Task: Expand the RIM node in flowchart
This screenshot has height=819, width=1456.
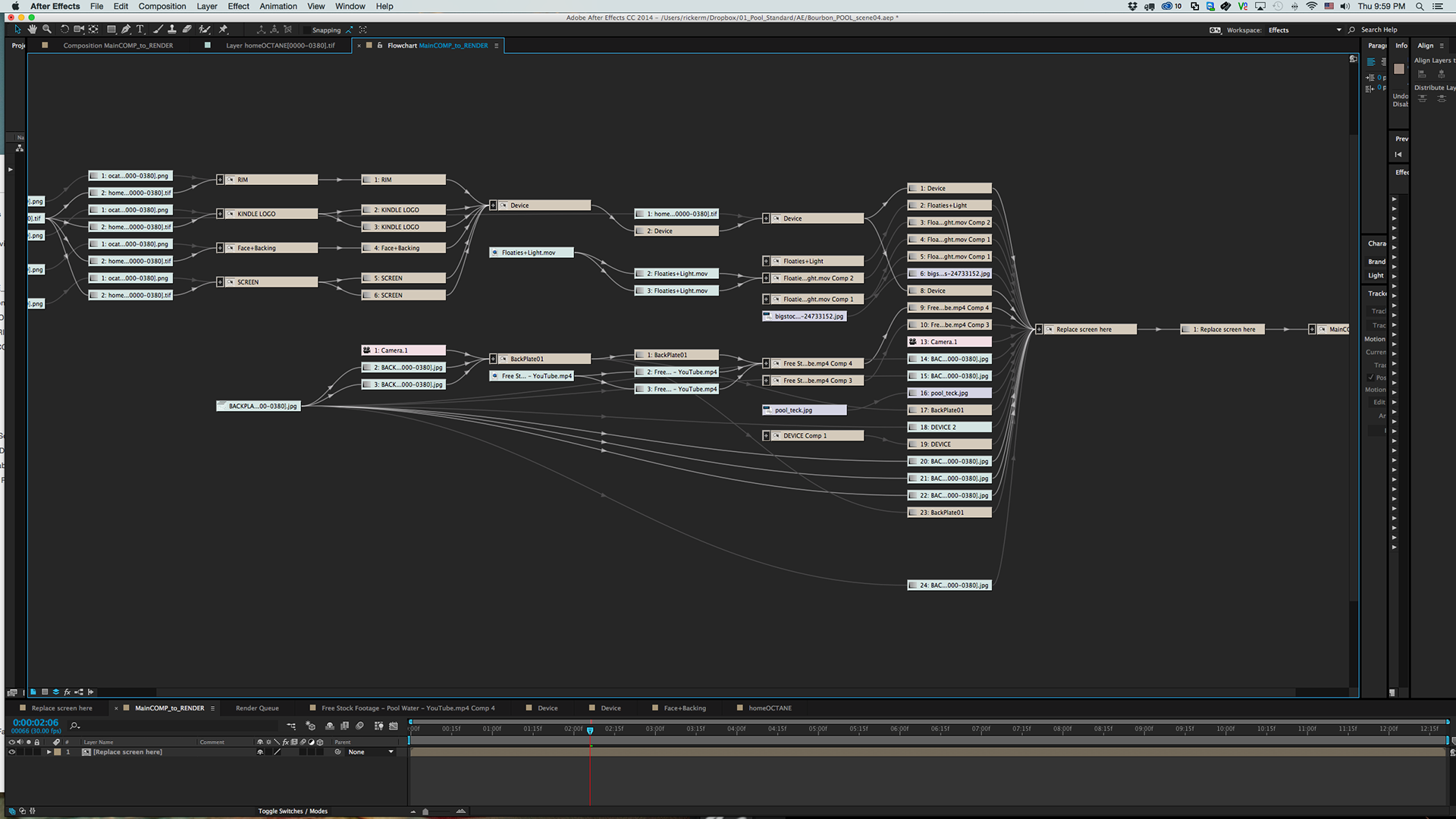Action: coord(220,180)
